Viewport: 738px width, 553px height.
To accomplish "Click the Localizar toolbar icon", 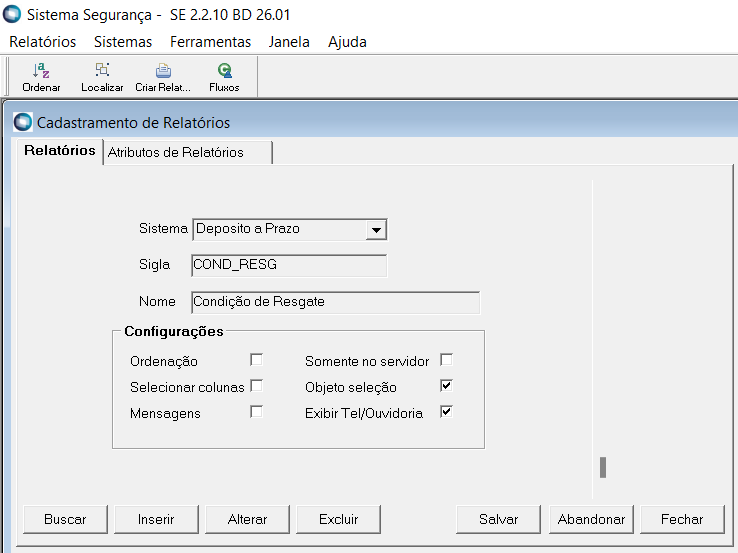I will [102, 71].
